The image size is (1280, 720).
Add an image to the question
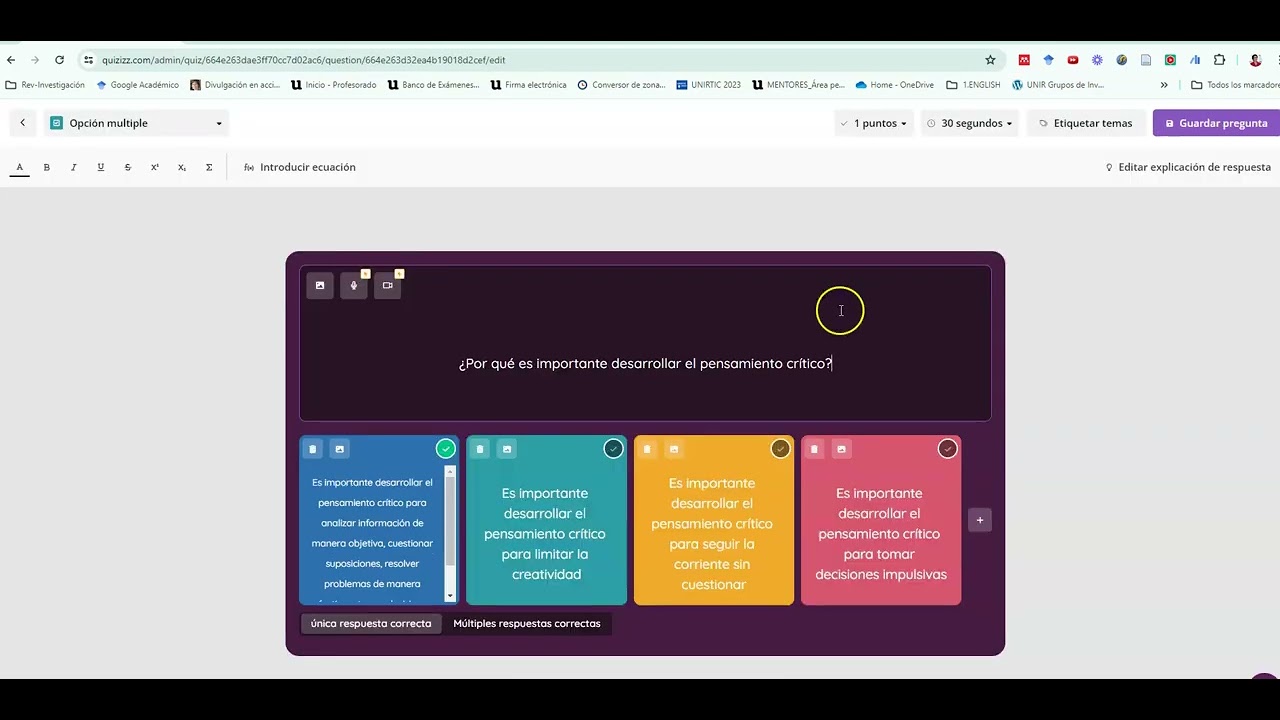[x=320, y=285]
